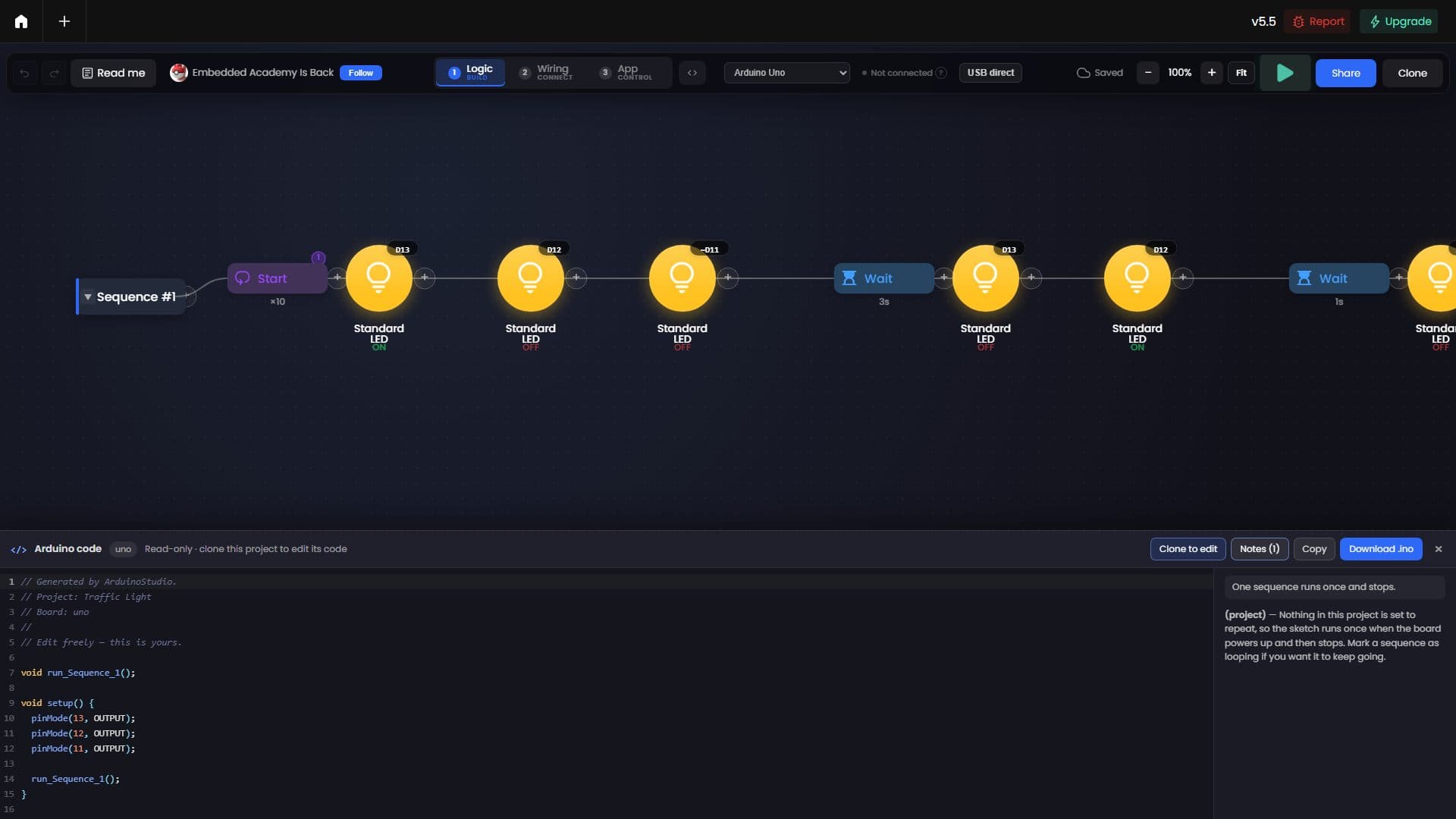Click the Clone button in the toolbar
The image size is (1456, 819).
point(1412,73)
